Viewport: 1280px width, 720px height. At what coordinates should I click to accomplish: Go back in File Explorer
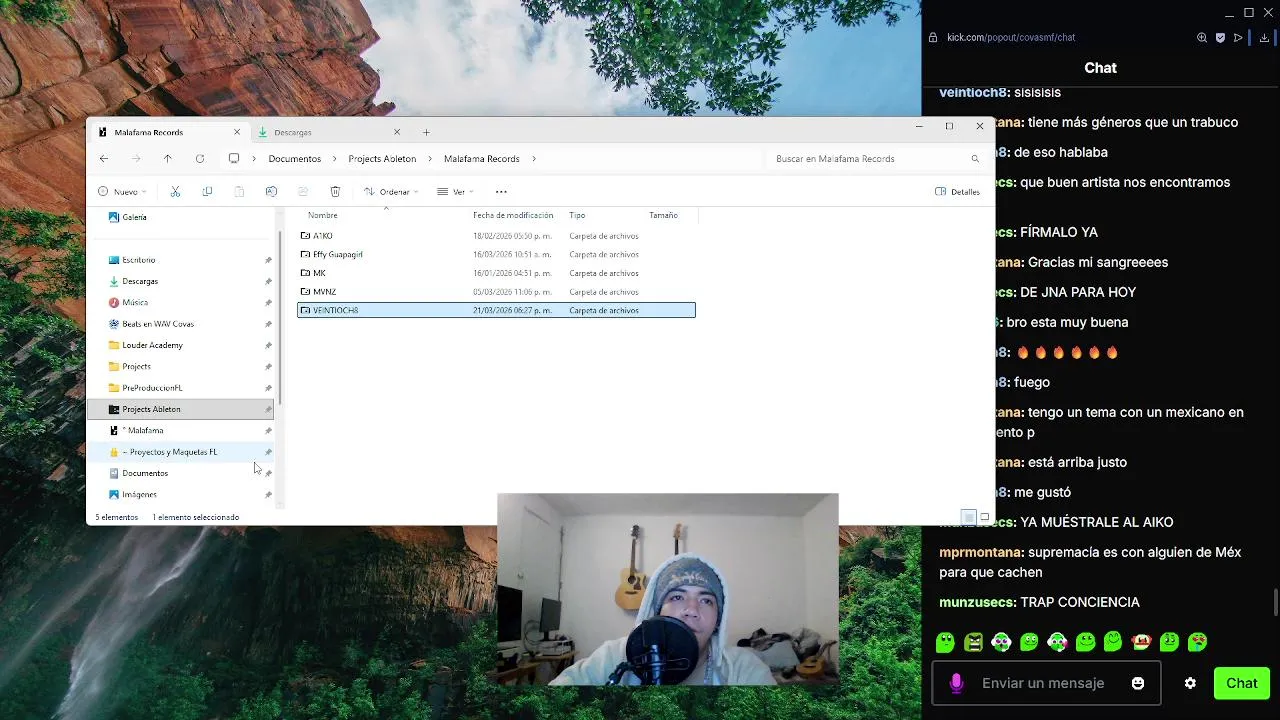tap(104, 159)
